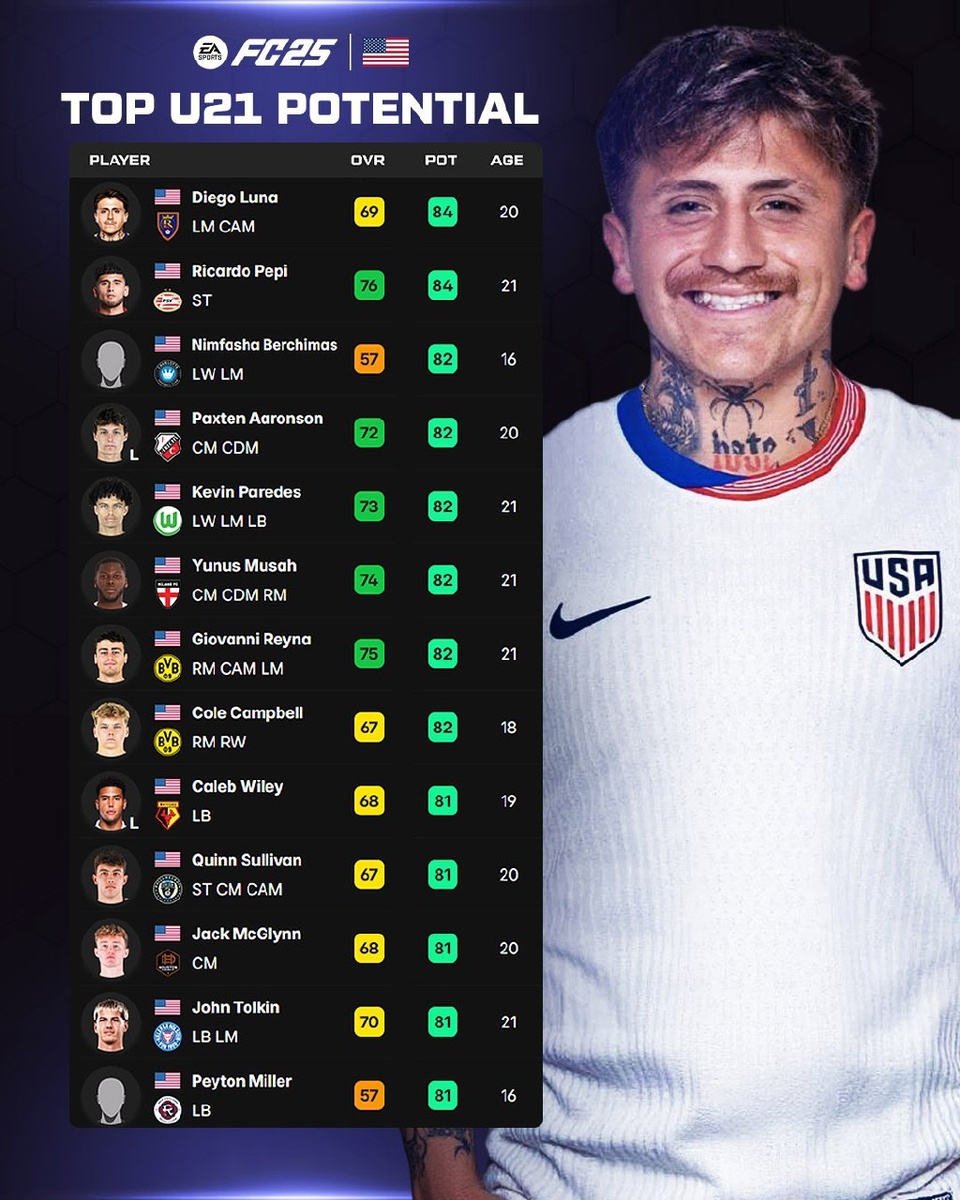
Task: Click the Paxten Aaronson name
Action: (x=257, y=418)
